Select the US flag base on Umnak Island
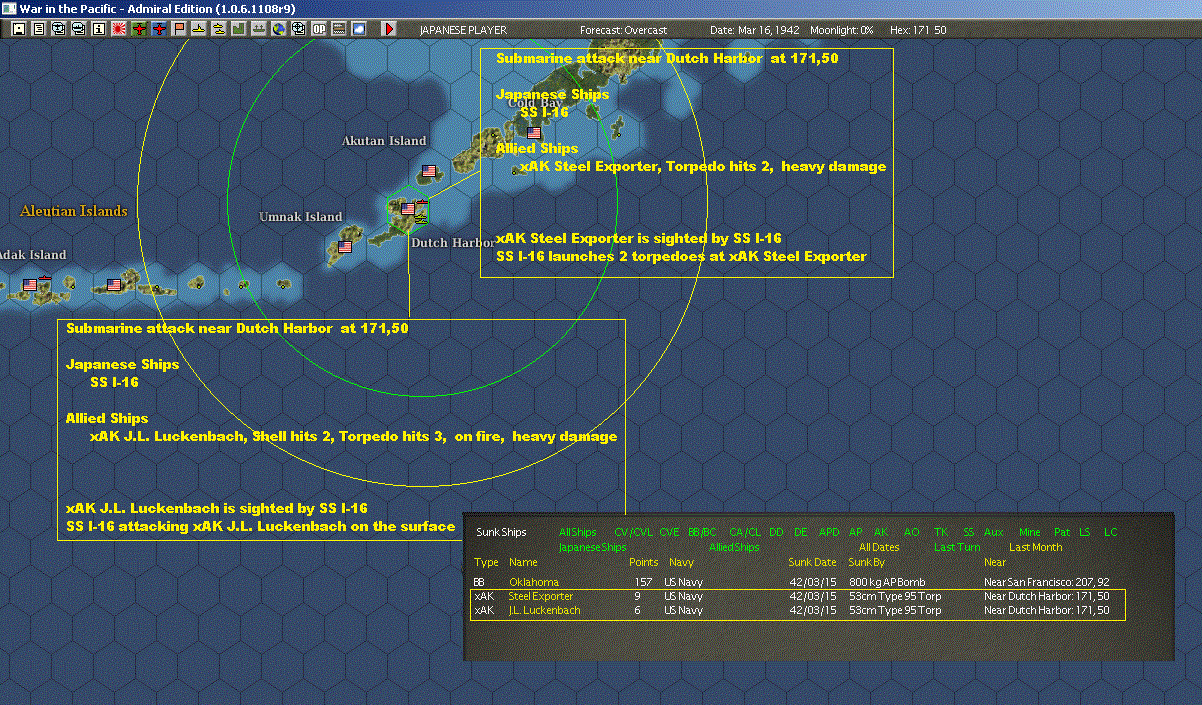This screenshot has width=1202, height=705. click(345, 246)
